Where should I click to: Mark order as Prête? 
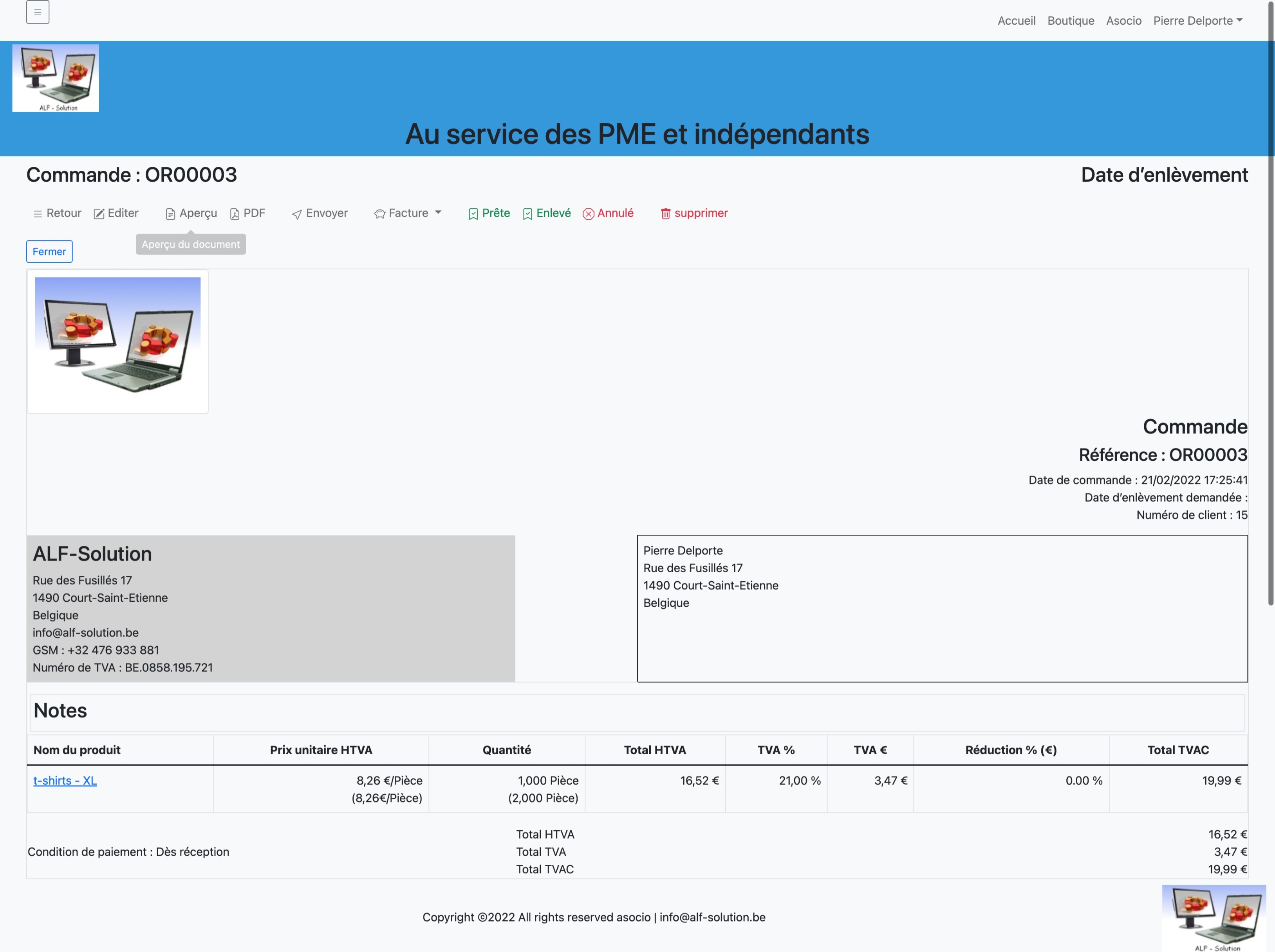point(489,213)
